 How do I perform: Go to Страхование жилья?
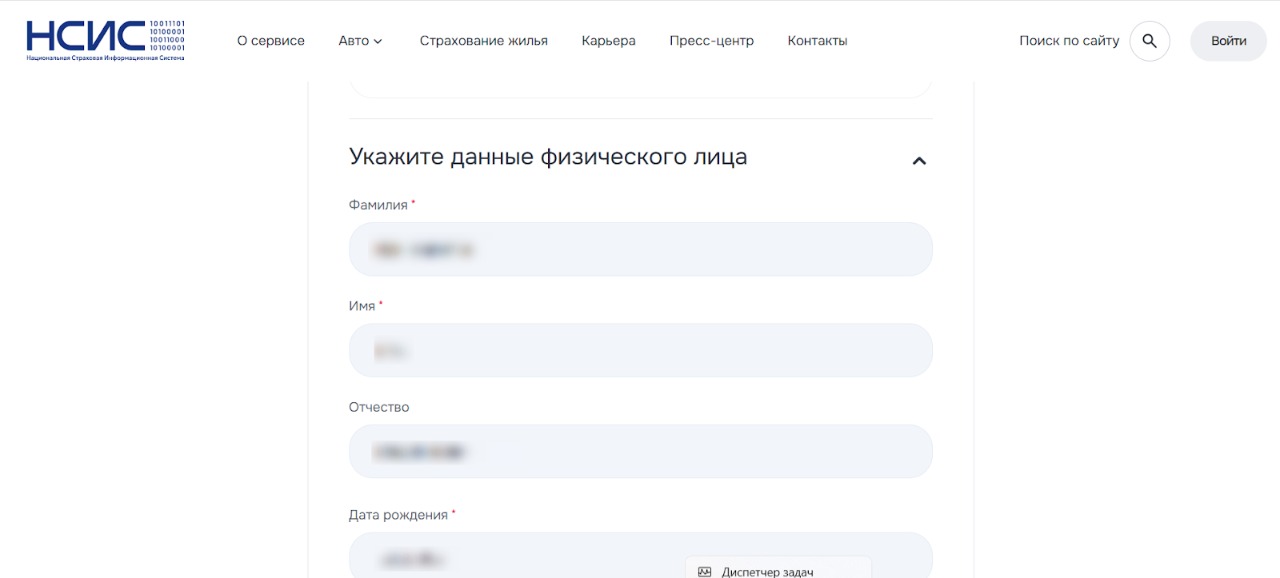pos(484,41)
